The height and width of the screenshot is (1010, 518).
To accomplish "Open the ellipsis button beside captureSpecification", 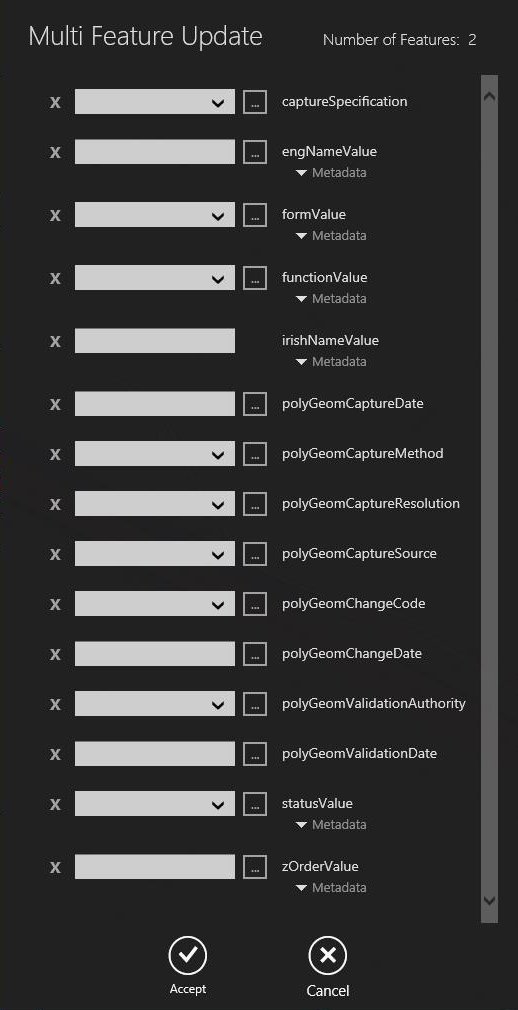I will coord(255,102).
